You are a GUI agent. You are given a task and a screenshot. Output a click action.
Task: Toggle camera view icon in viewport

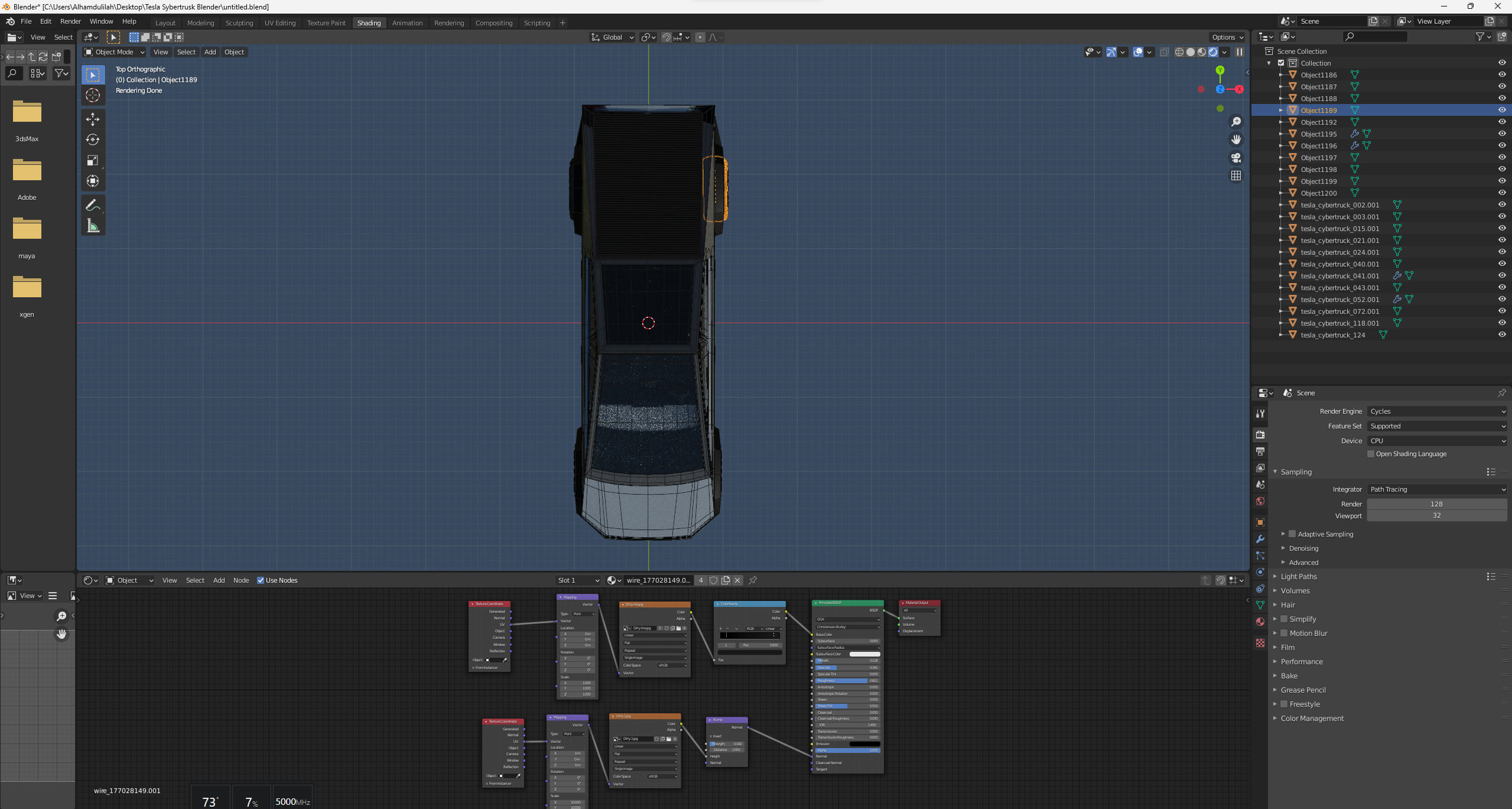[x=1235, y=158]
